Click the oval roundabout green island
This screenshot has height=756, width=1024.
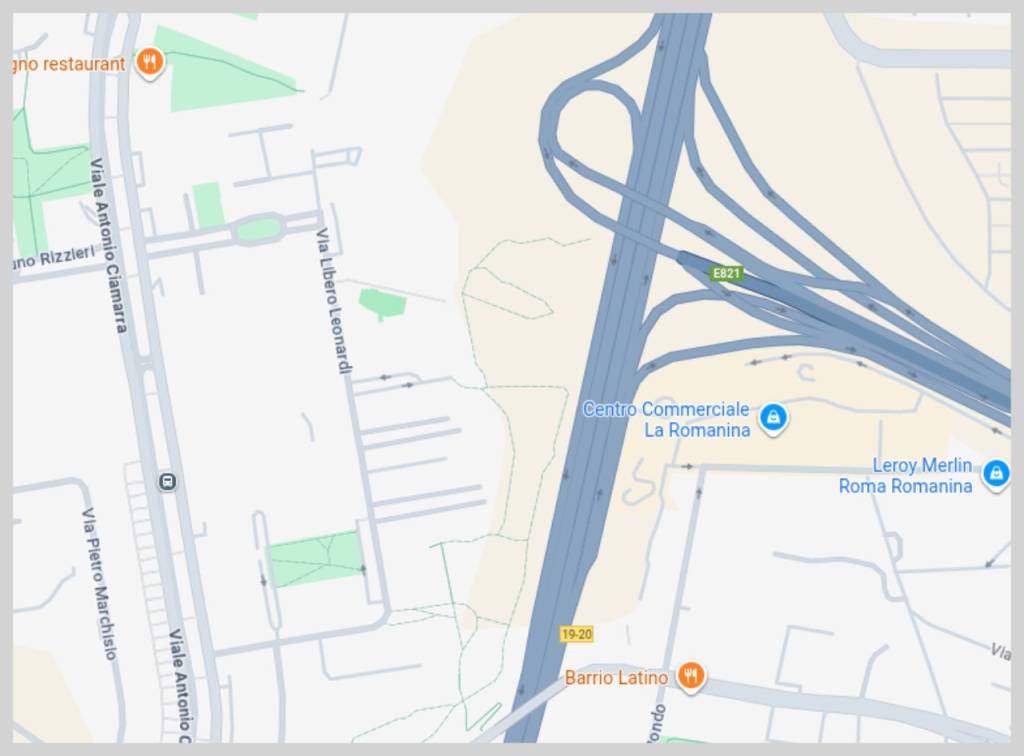(x=258, y=229)
